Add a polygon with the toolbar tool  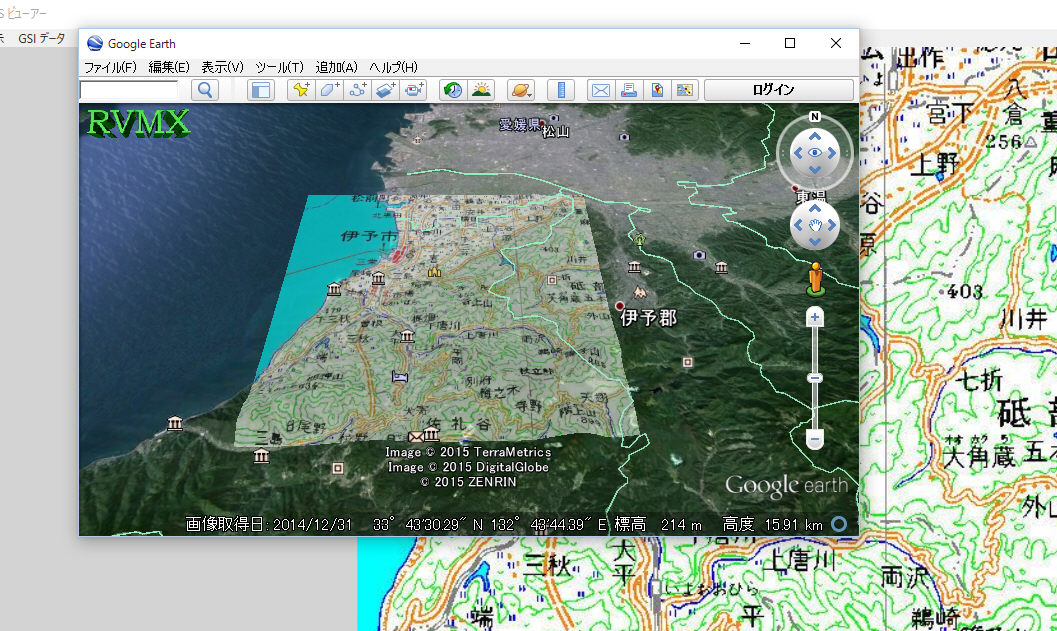pyautogui.click(x=329, y=90)
